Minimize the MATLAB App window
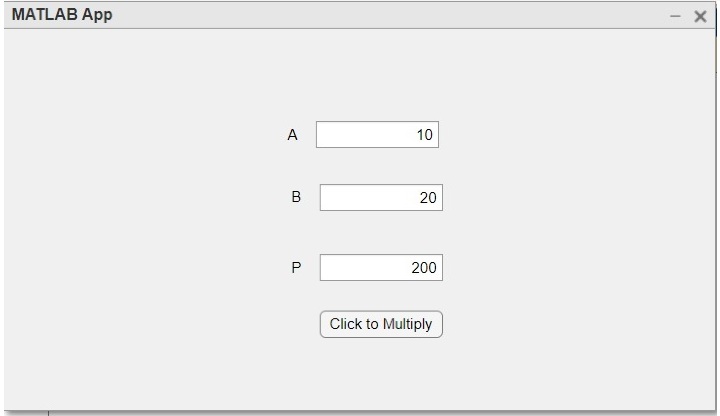The image size is (720, 416). coord(676,16)
